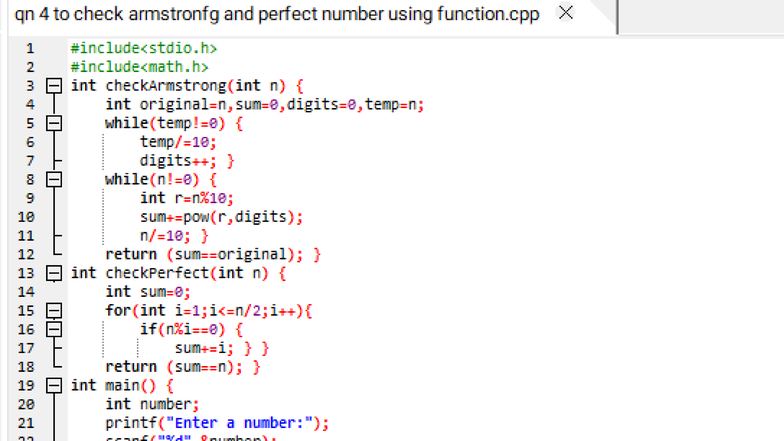Collapse the for loop fold marker
Image resolution: width=784 pixels, height=441 pixels.
click(x=56, y=311)
